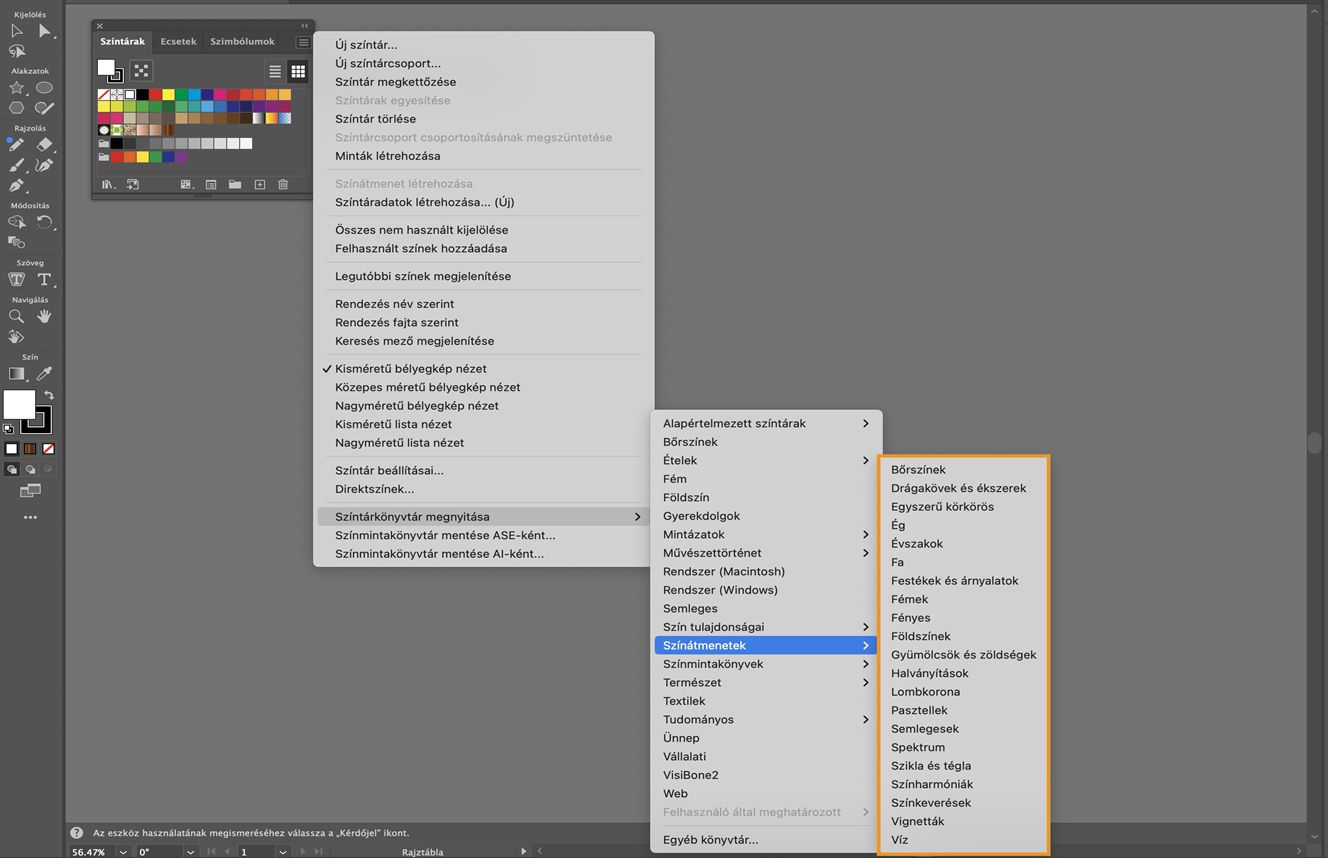Select the Star tool

pyautogui.click(x=17, y=88)
